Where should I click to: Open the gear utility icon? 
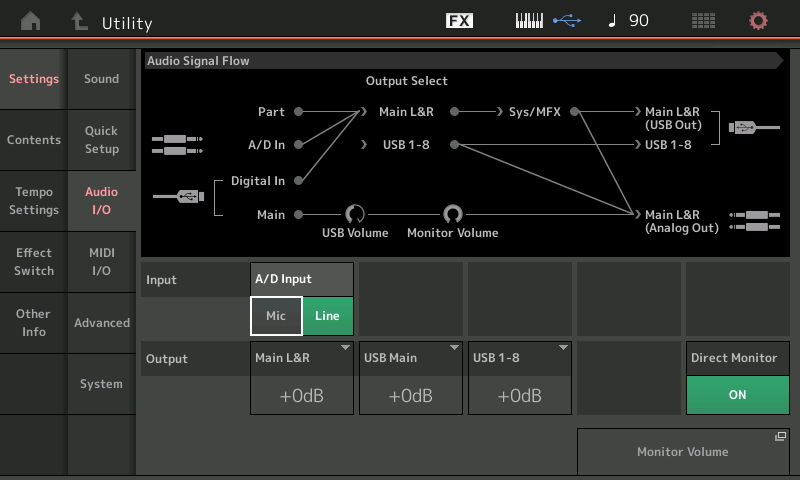[x=758, y=21]
